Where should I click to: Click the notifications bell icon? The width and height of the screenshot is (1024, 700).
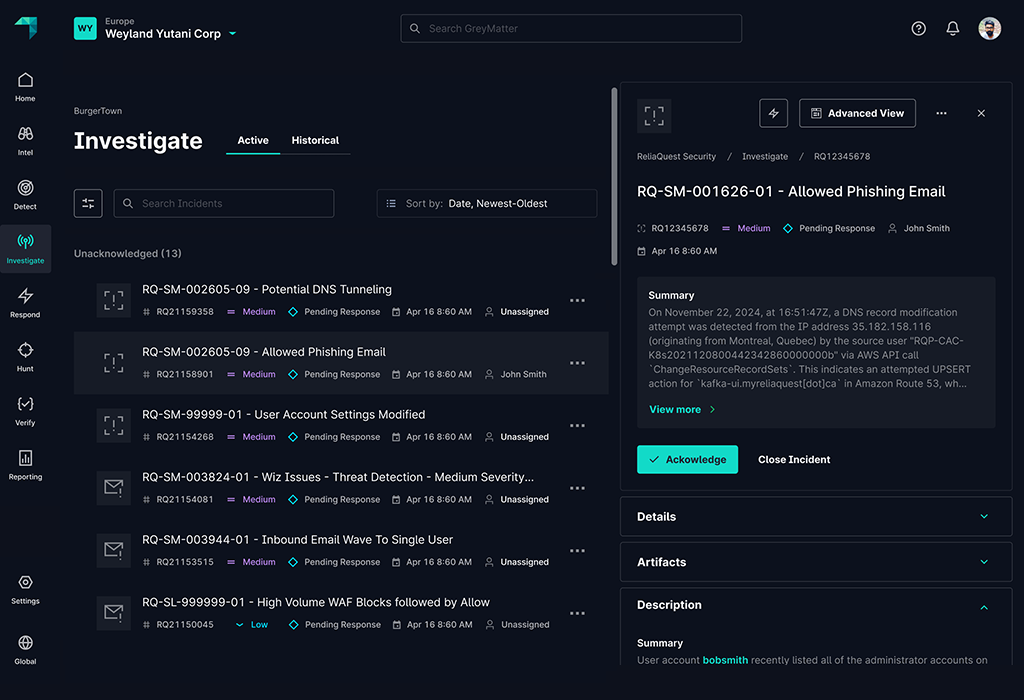(x=952, y=29)
